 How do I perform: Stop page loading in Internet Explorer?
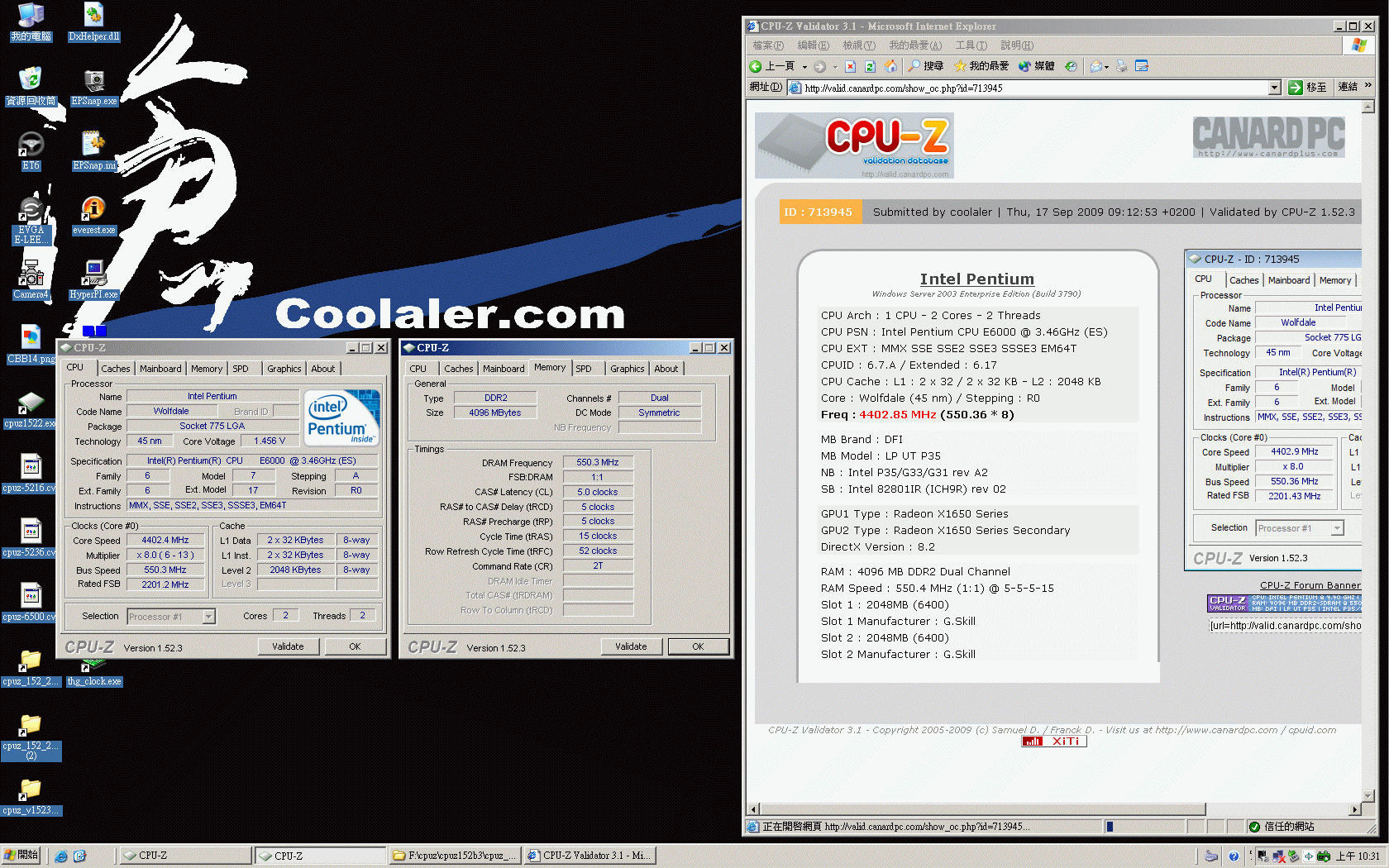pos(850,66)
